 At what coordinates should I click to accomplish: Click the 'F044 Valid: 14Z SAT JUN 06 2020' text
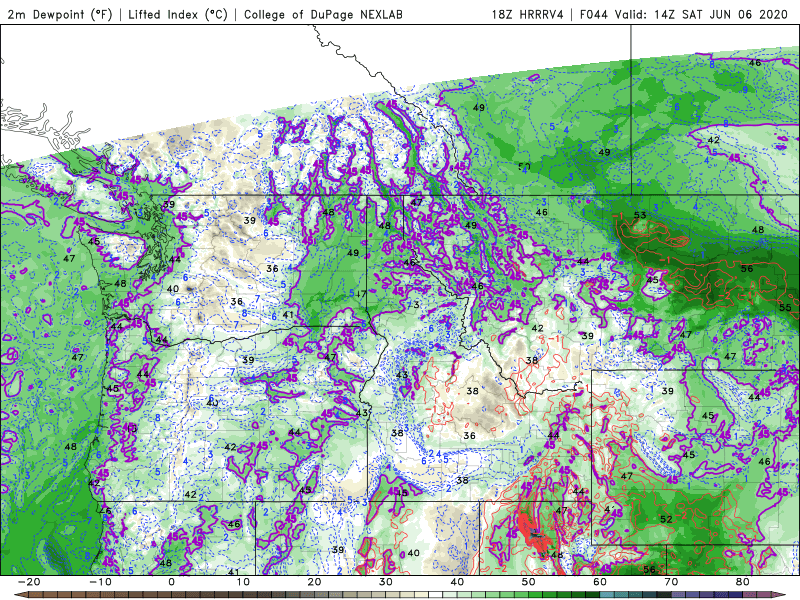click(684, 14)
